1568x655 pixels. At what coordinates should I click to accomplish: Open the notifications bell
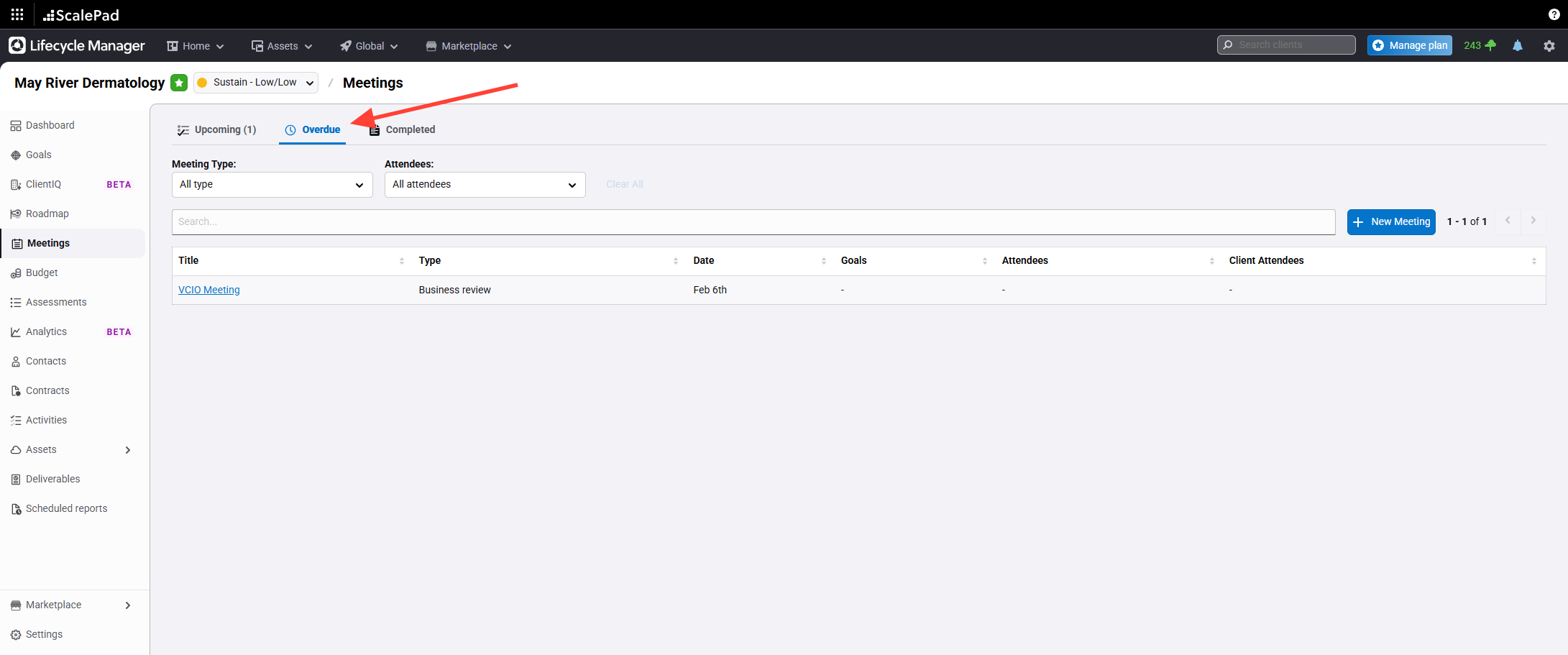click(x=1517, y=45)
